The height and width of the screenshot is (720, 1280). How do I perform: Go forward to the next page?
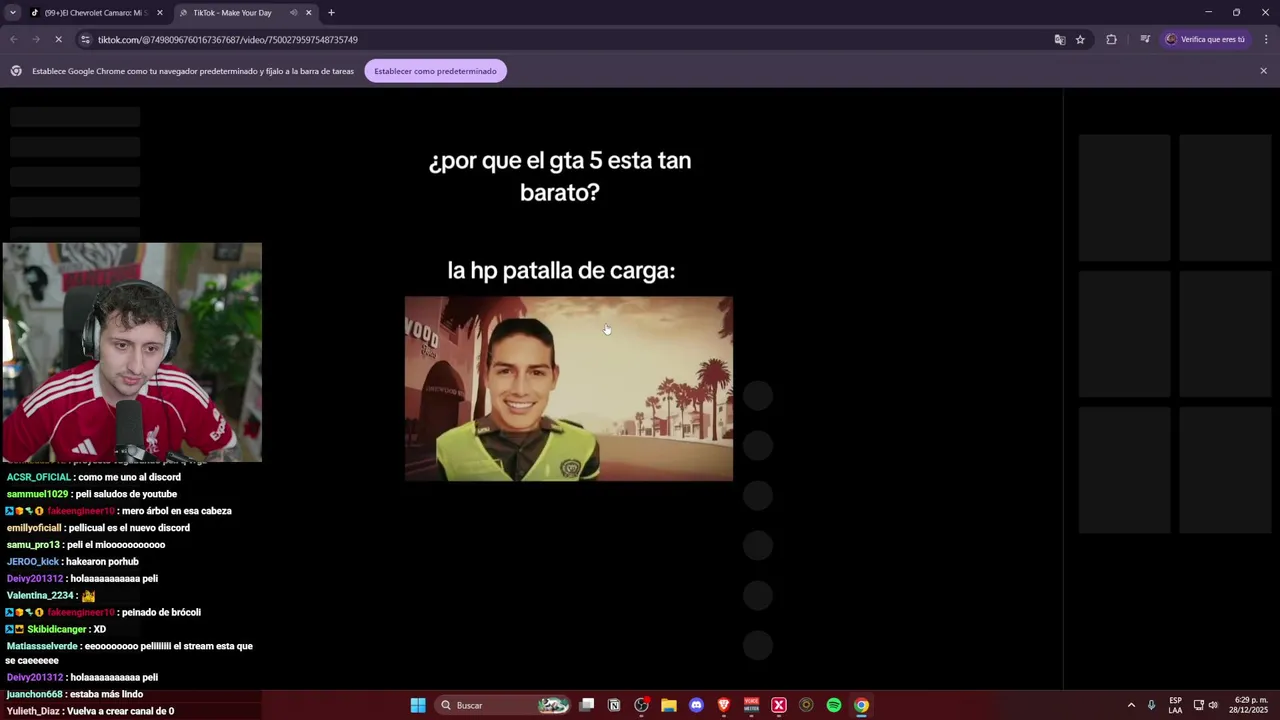tap(36, 40)
